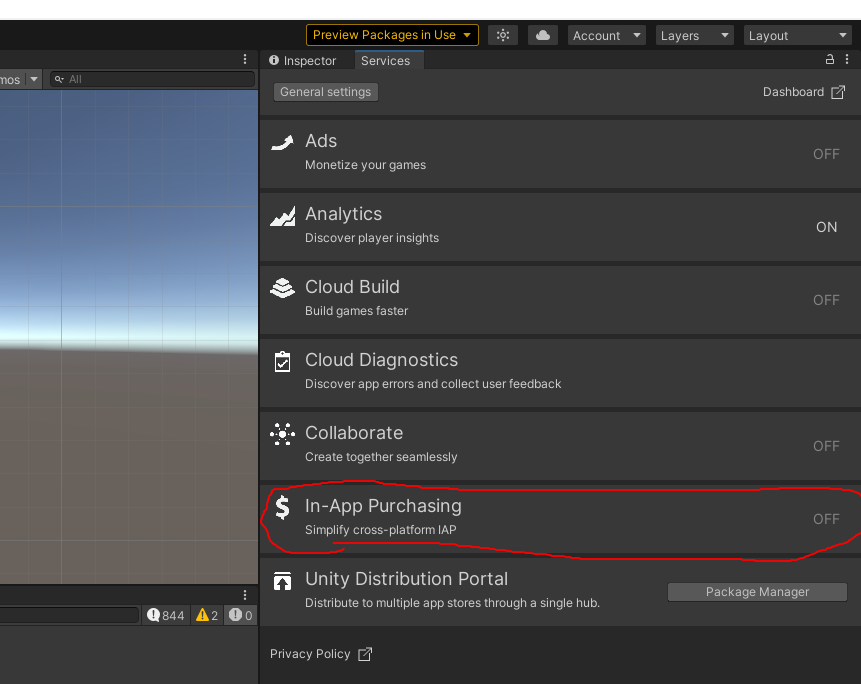
Task: Click the lock icon on Services panel
Action: click(830, 59)
